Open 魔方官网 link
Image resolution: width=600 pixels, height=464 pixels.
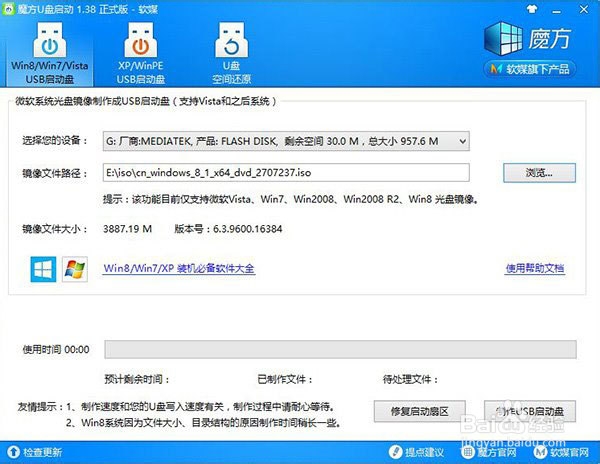(497, 453)
